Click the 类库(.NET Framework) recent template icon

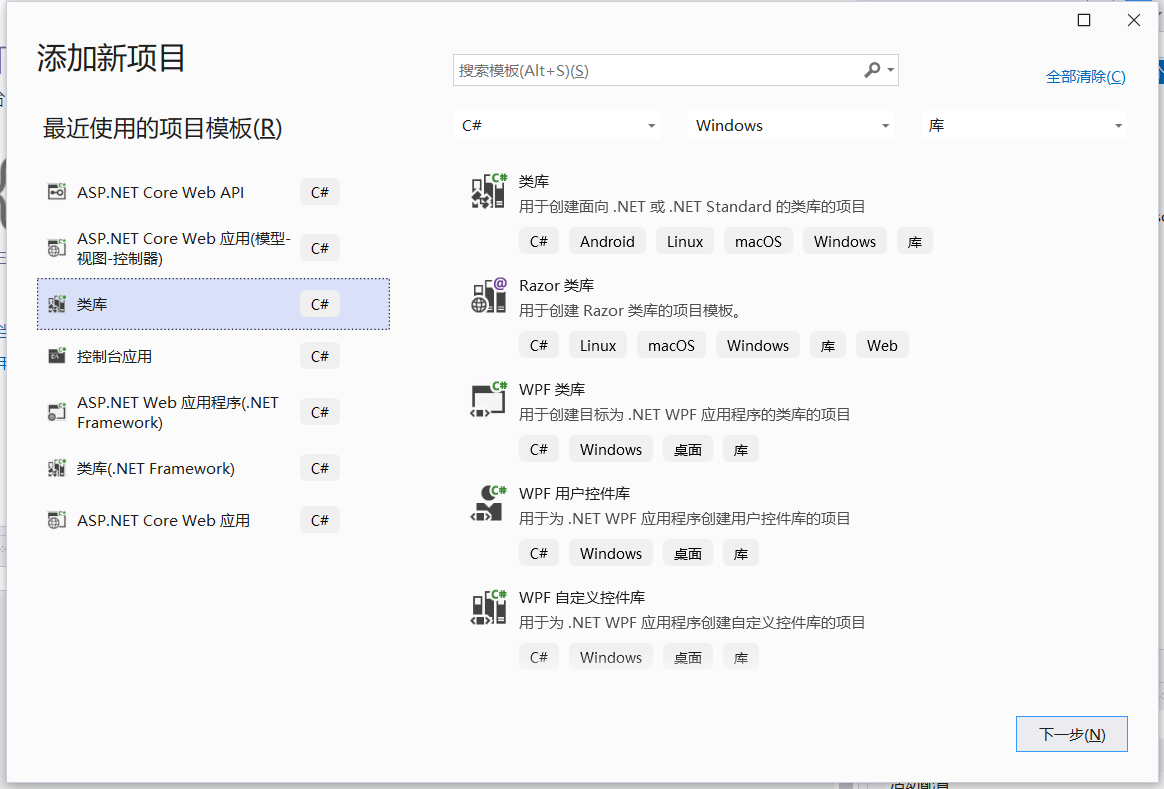(x=56, y=468)
